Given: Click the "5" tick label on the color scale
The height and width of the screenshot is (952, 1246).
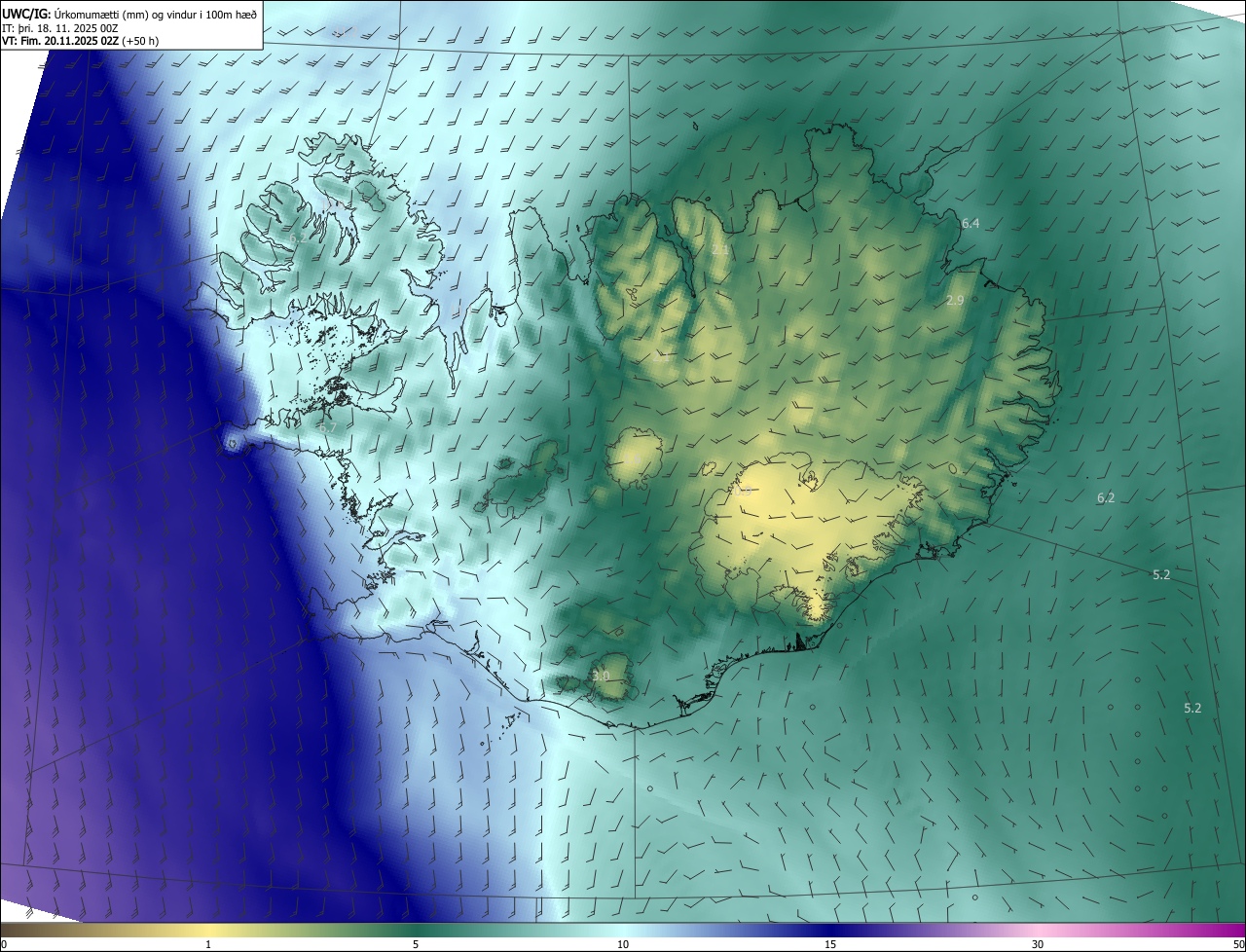Looking at the screenshot, I should [416, 944].
